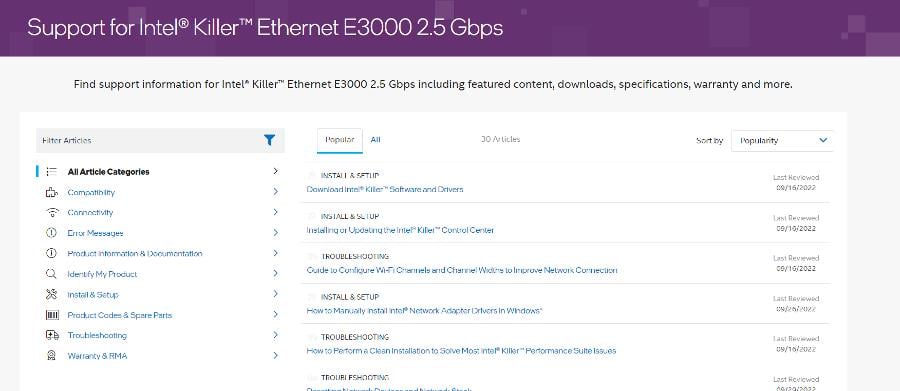Click the Product Codes barcode icon
Screen dimensions: 900x391
(52, 315)
